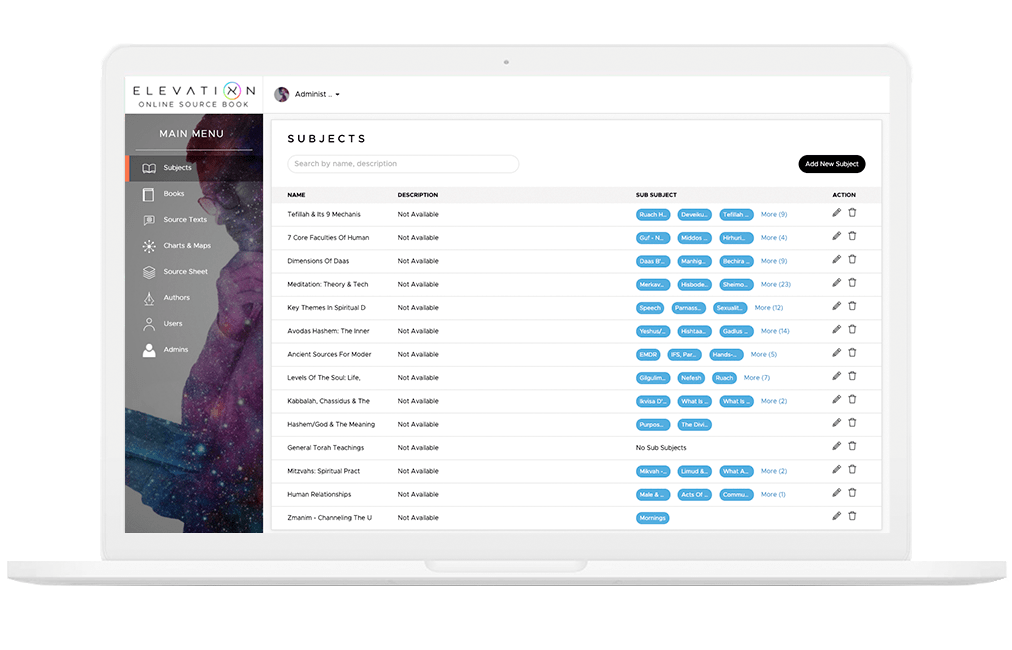The width and height of the screenshot is (1012, 650).
Task: Edit the 7 Core Faculties Of Human row
Action: (836, 236)
